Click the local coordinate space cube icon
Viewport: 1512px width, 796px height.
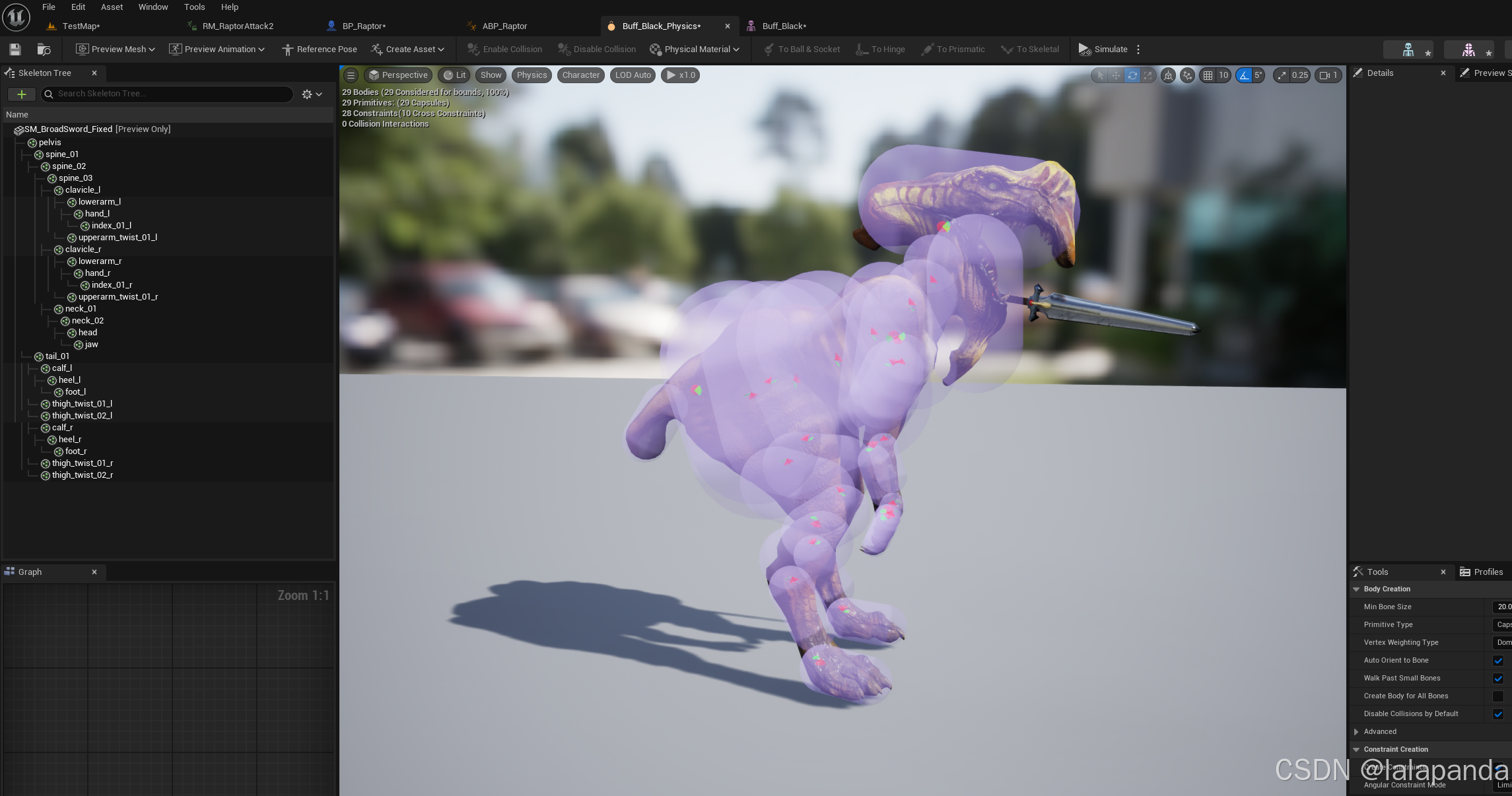(1168, 75)
